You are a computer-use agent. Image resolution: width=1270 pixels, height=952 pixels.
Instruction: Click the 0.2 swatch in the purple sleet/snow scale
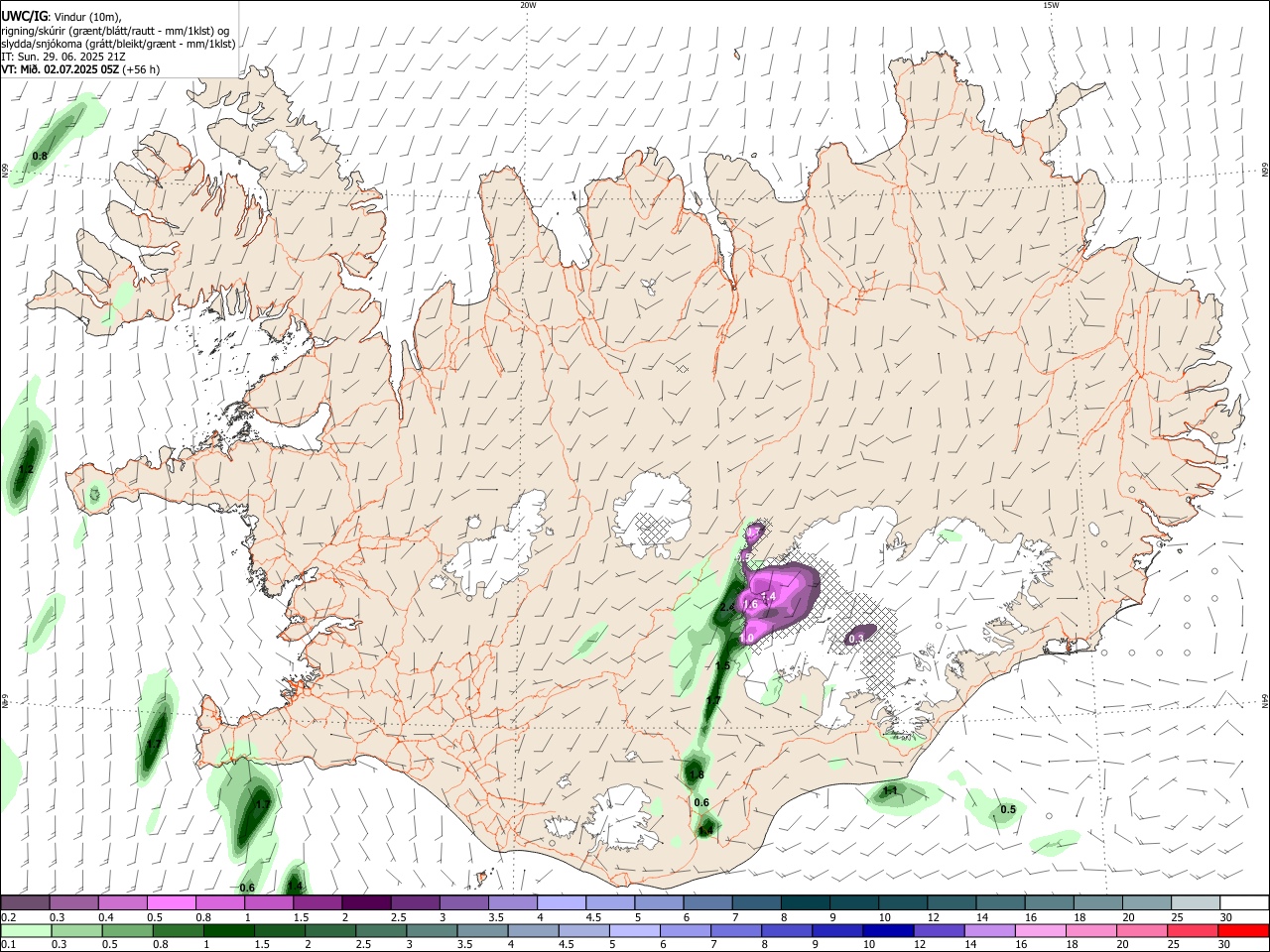click(x=25, y=903)
